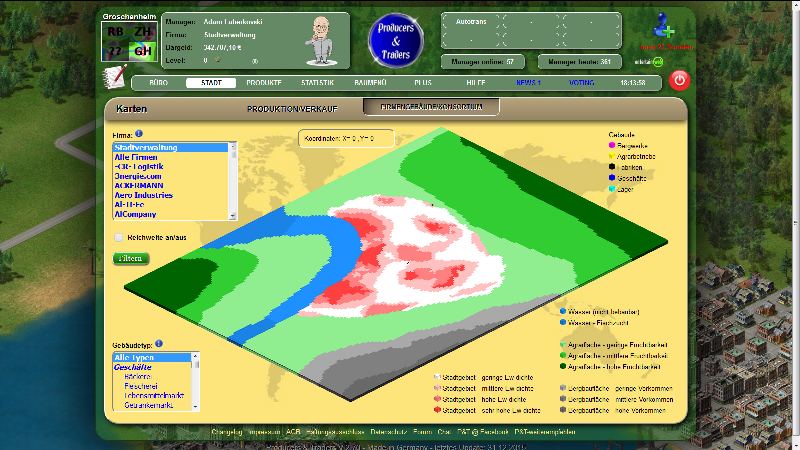Switch to the Produktion/Verkauf tab
The width and height of the screenshot is (800, 450).
(x=293, y=107)
